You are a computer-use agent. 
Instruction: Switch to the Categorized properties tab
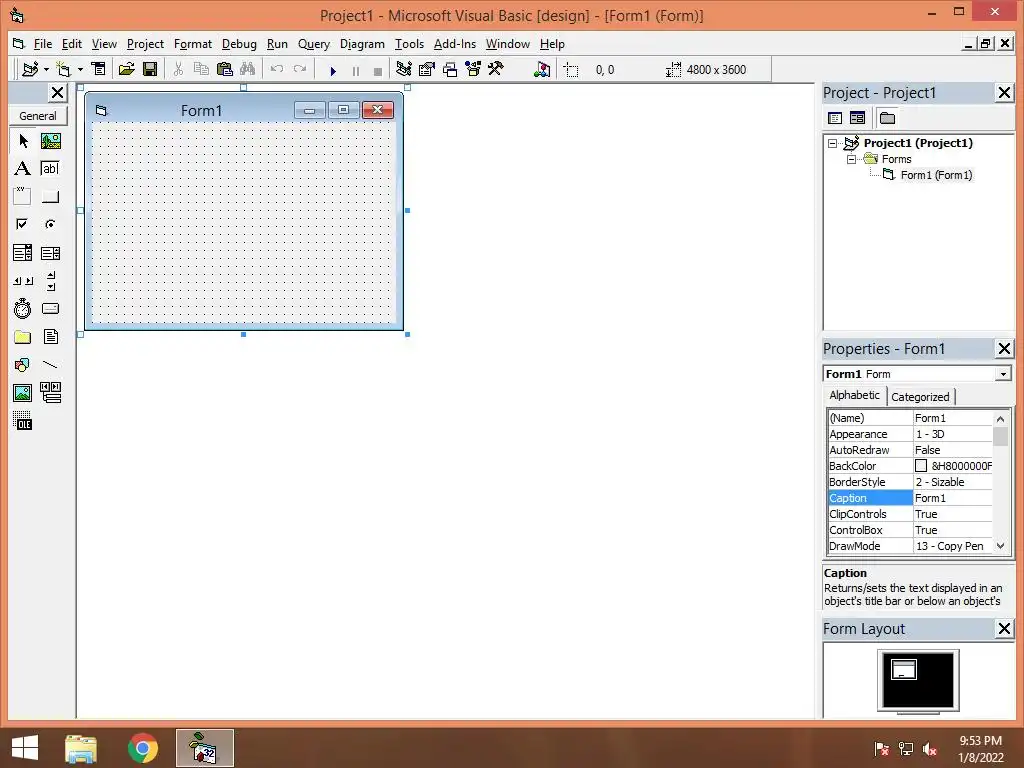(920, 396)
